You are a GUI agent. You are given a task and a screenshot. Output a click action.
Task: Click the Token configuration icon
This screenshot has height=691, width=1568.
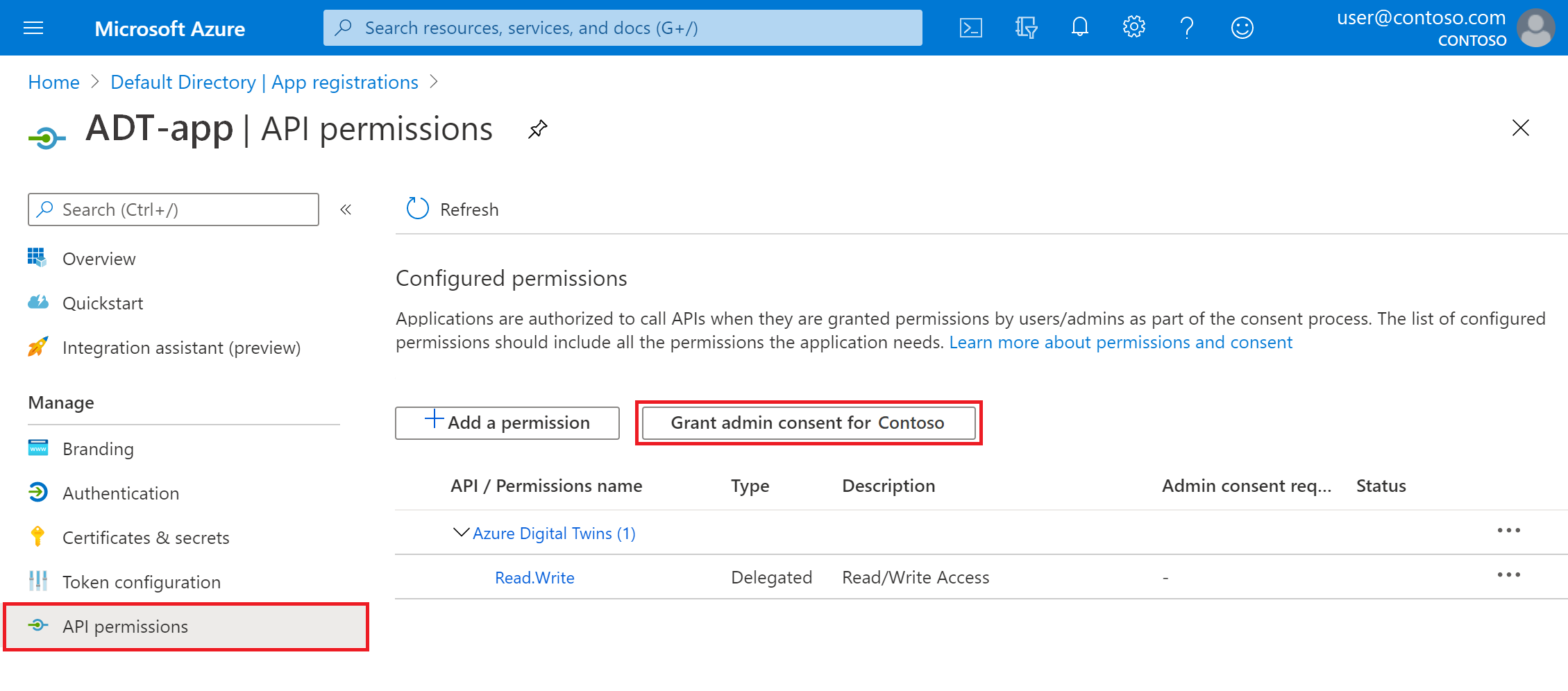(38, 581)
